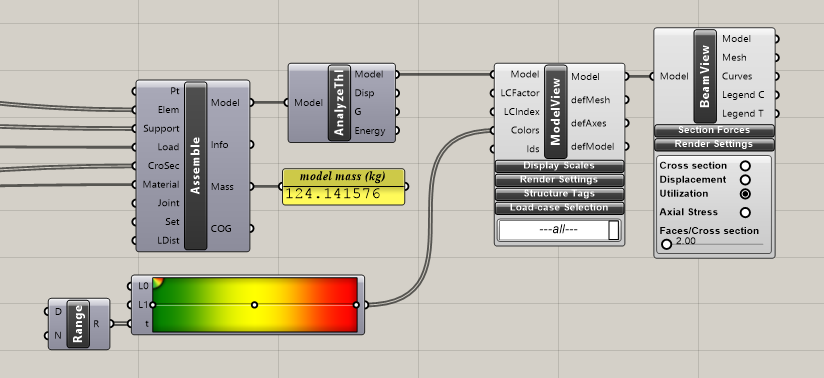Expand the Structure Tags submenu
This screenshot has width=824, height=378.
tap(559, 194)
